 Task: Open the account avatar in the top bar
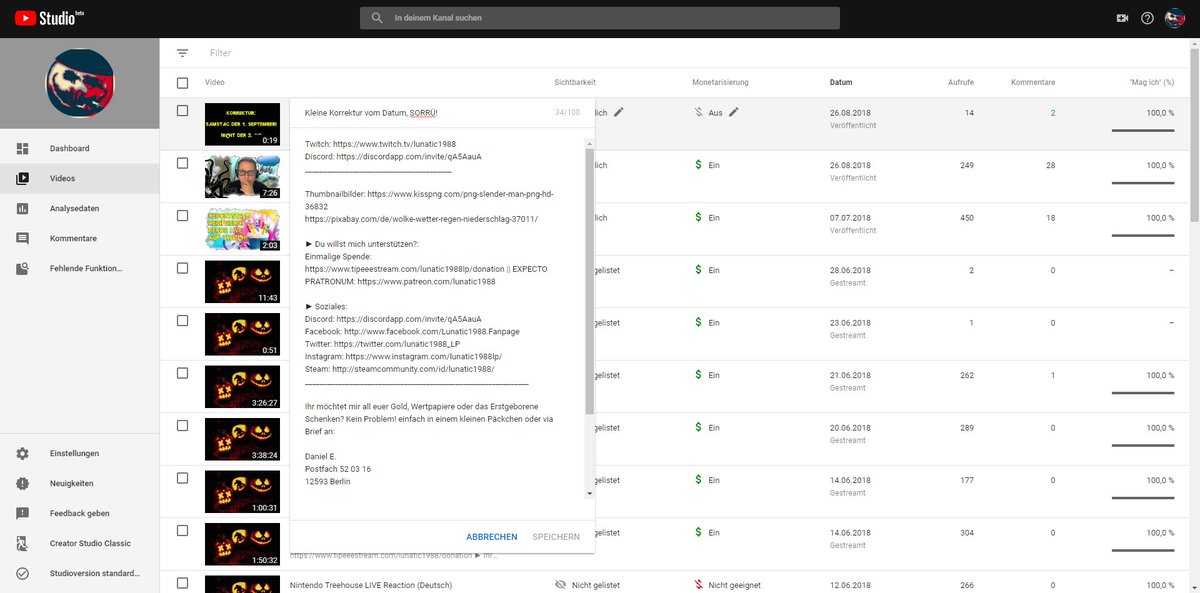[1175, 18]
